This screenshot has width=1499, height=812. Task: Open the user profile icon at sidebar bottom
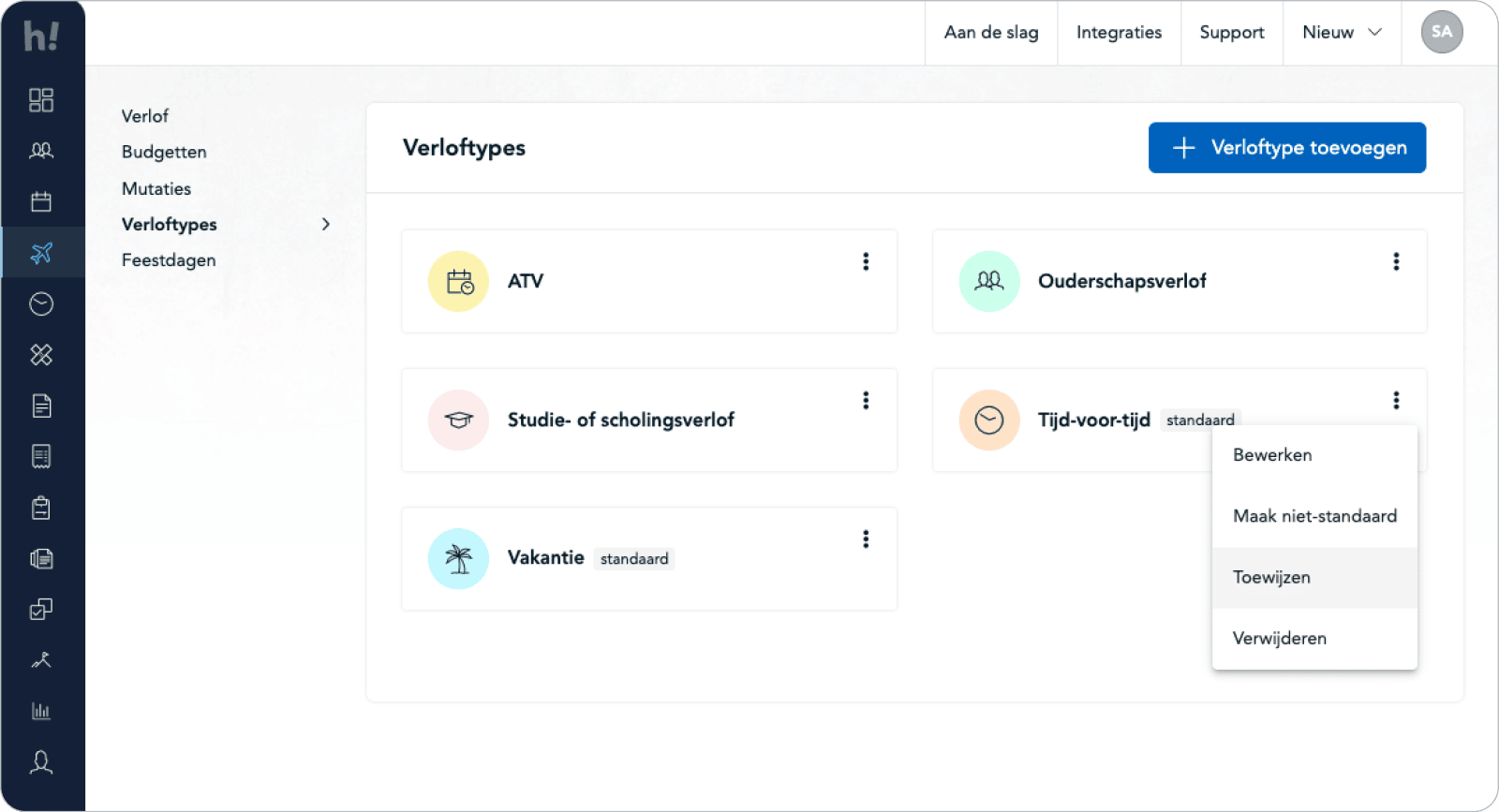point(41,762)
